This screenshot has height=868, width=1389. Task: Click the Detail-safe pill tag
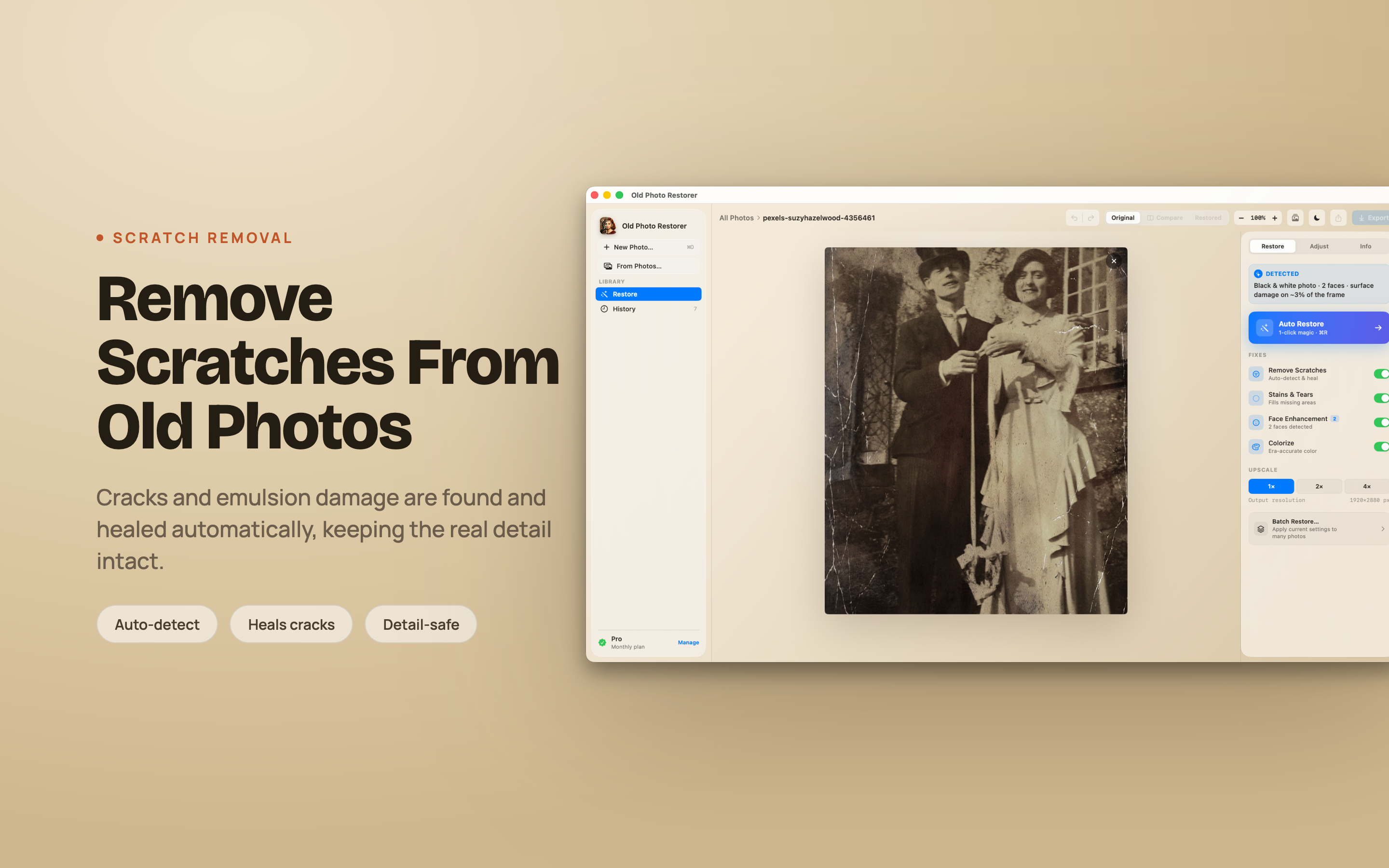point(421,624)
